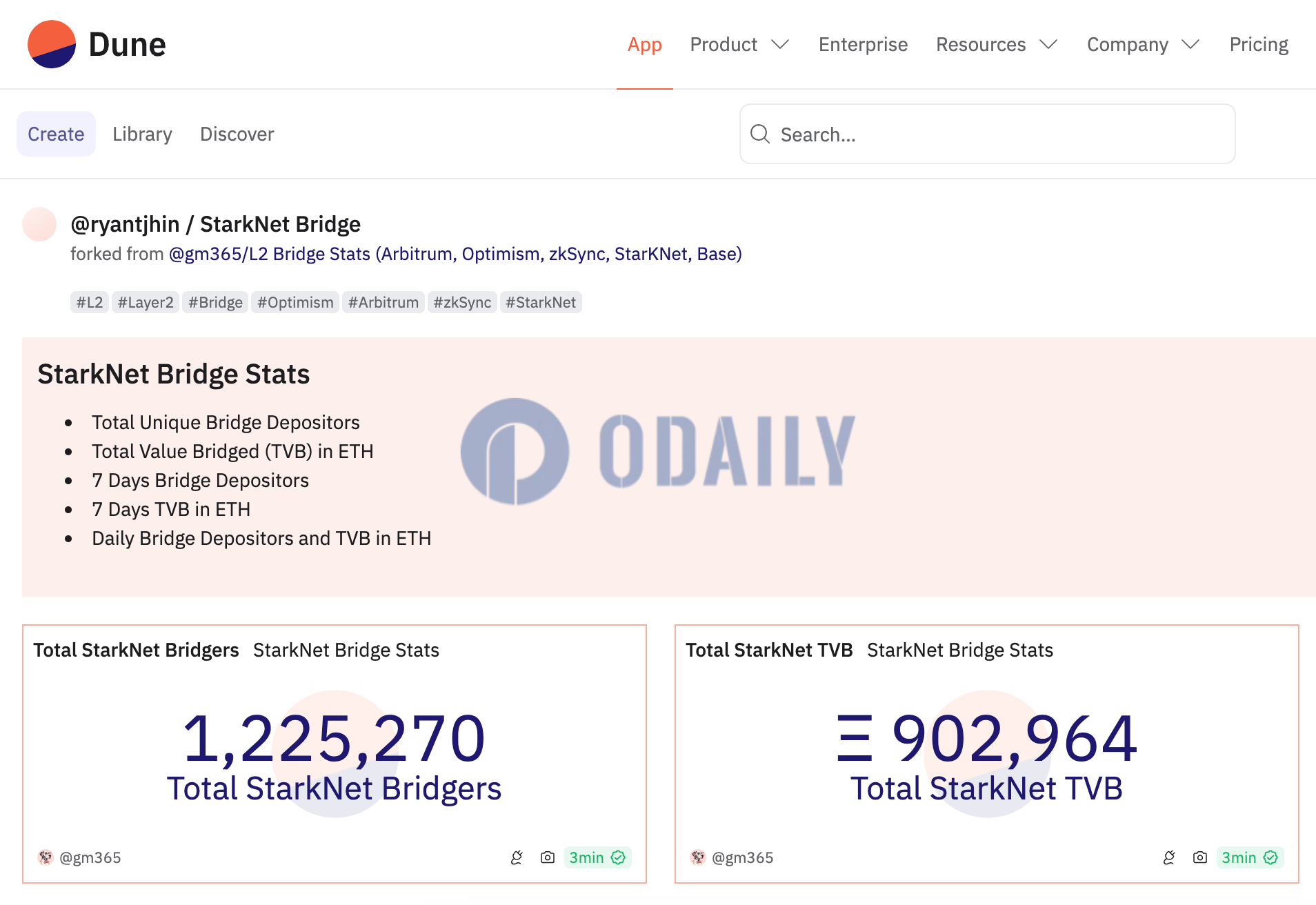This screenshot has height=905, width=1316.
Task: Click the #StarkNet tag
Action: [541, 302]
